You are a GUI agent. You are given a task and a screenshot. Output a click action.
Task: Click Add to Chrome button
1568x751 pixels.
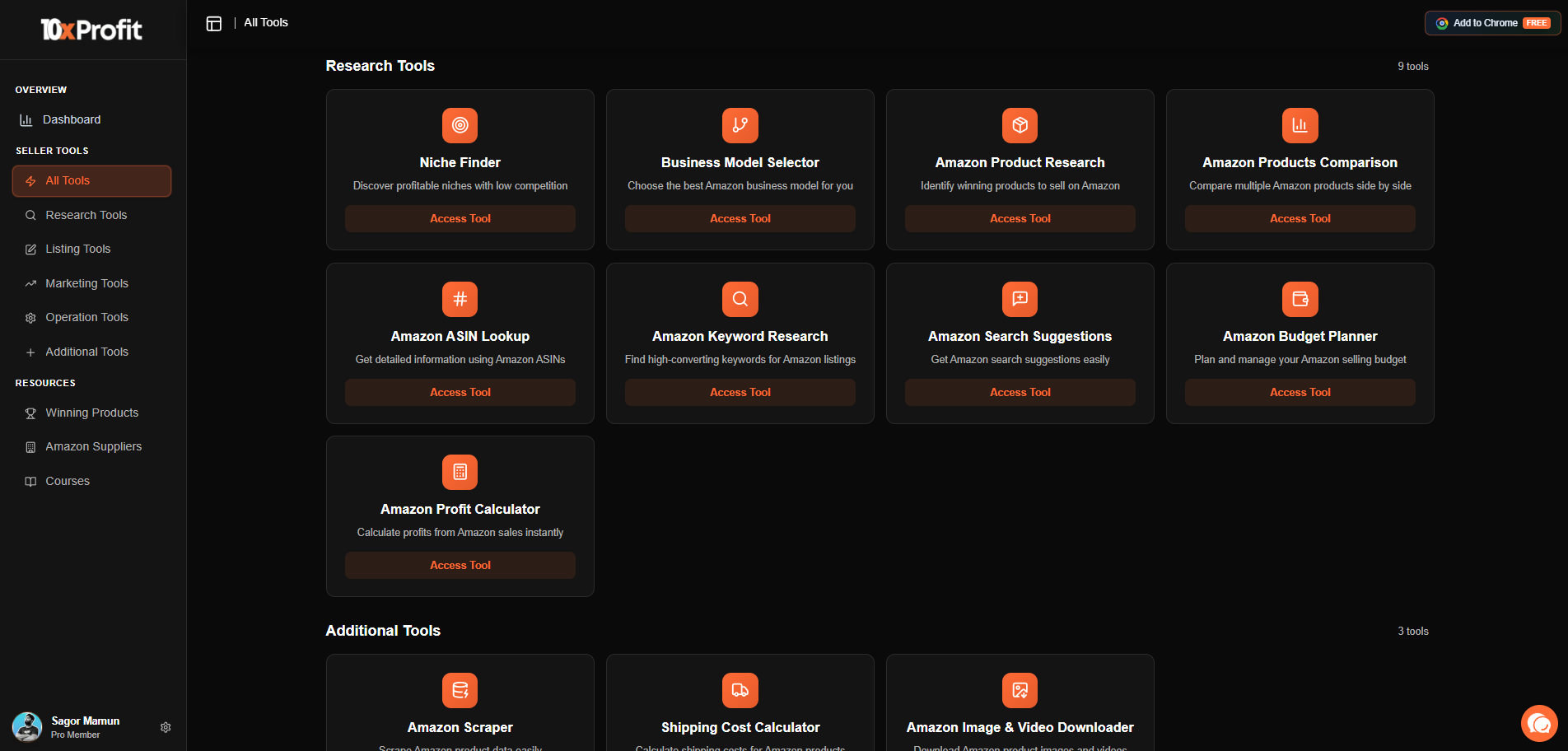[1492, 23]
